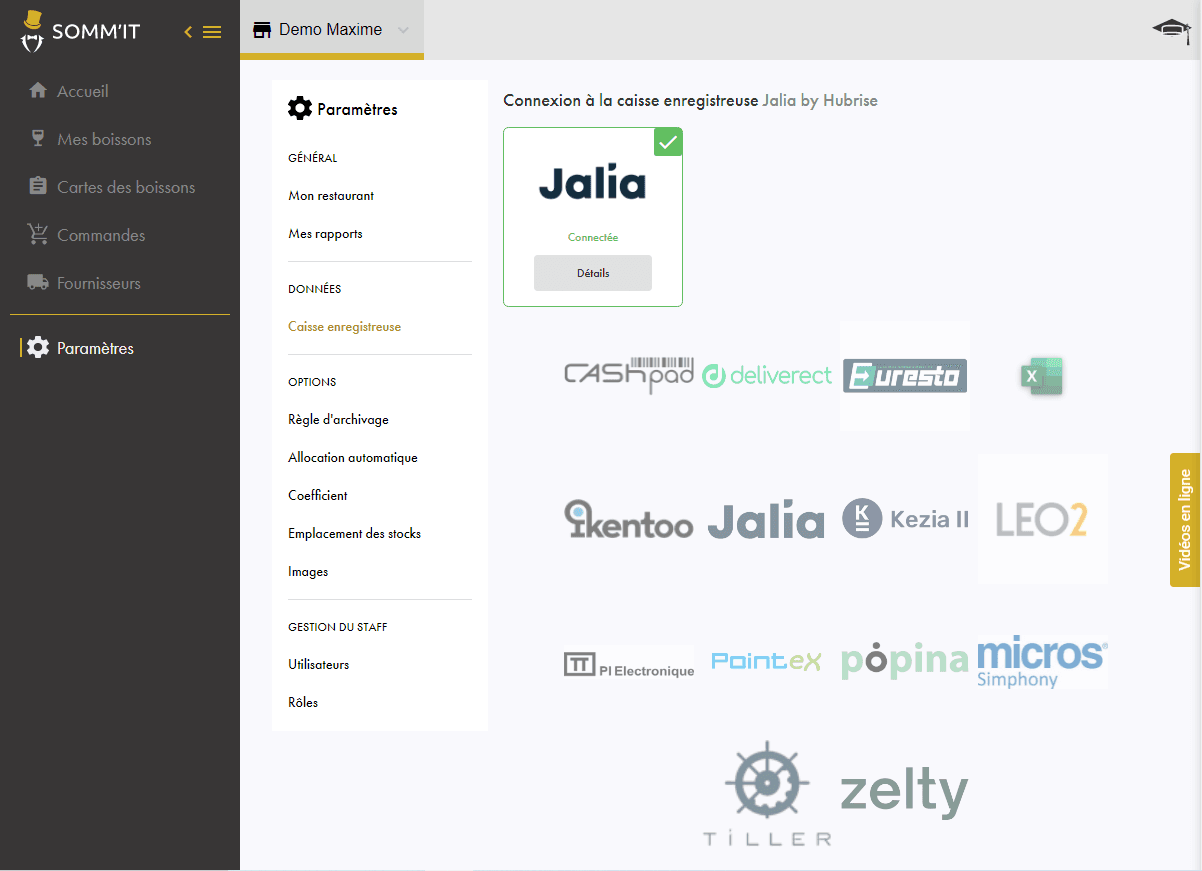1202x871 pixels.
Task: Select the Euresto cash register logo
Action: (x=905, y=376)
